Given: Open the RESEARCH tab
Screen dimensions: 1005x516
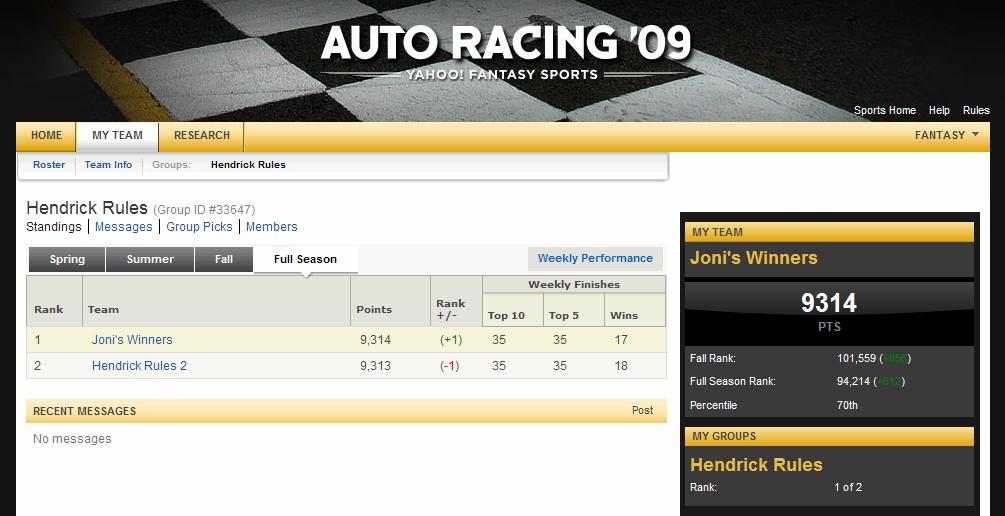Looking at the screenshot, I should [x=202, y=135].
